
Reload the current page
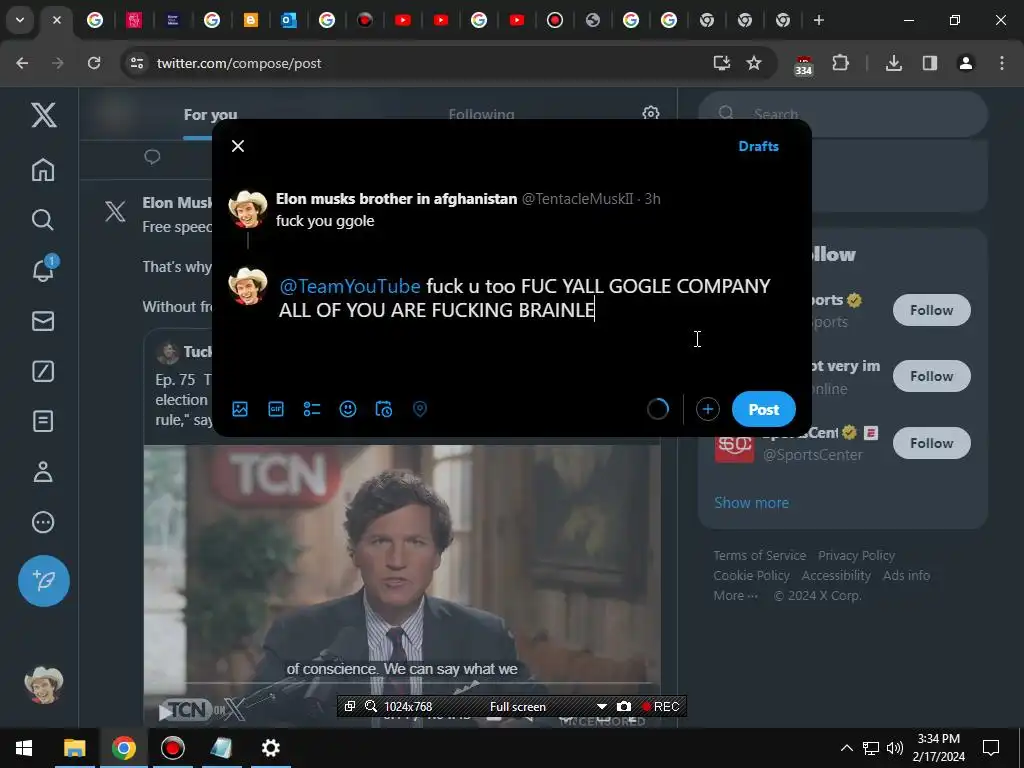pos(94,63)
